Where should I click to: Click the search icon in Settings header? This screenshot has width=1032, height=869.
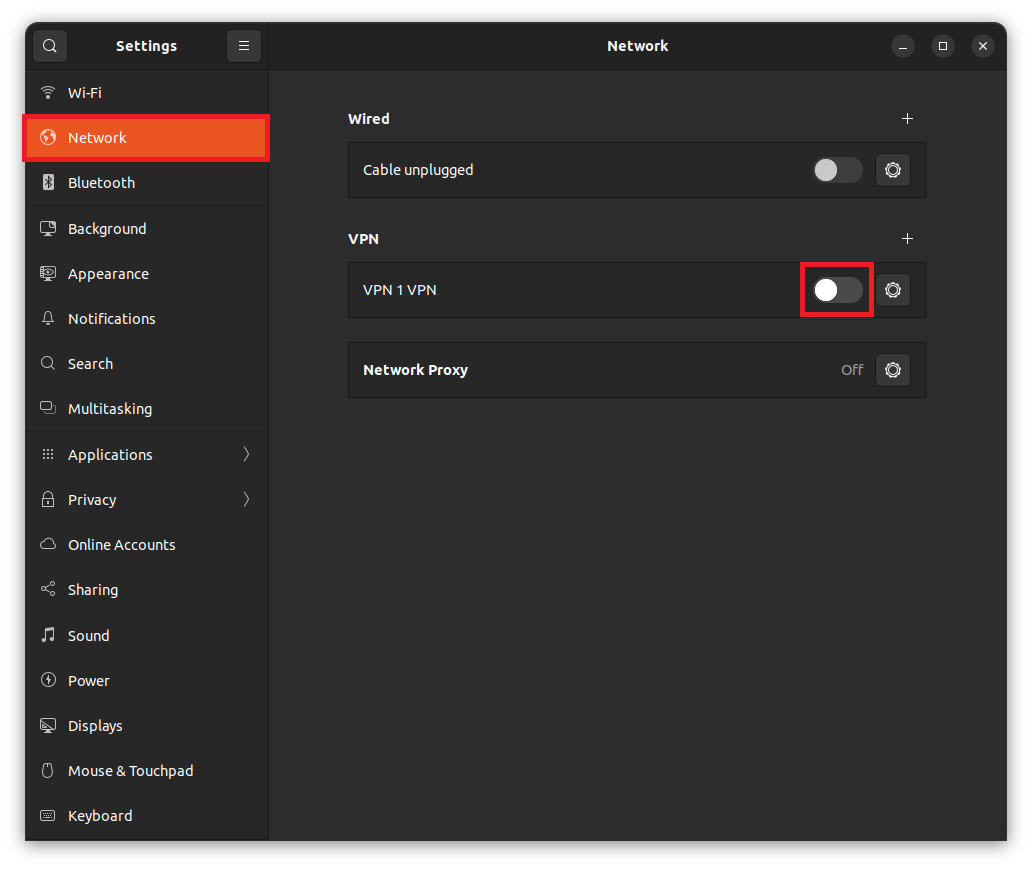[49, 46]
